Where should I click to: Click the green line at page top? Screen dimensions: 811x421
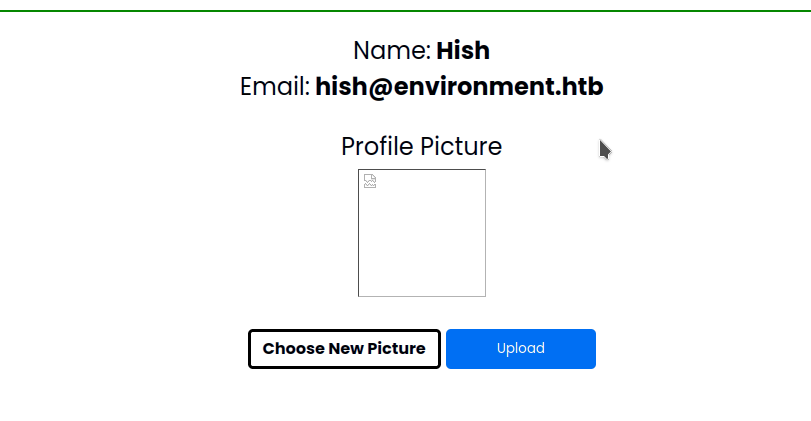(x=405, y=11)
